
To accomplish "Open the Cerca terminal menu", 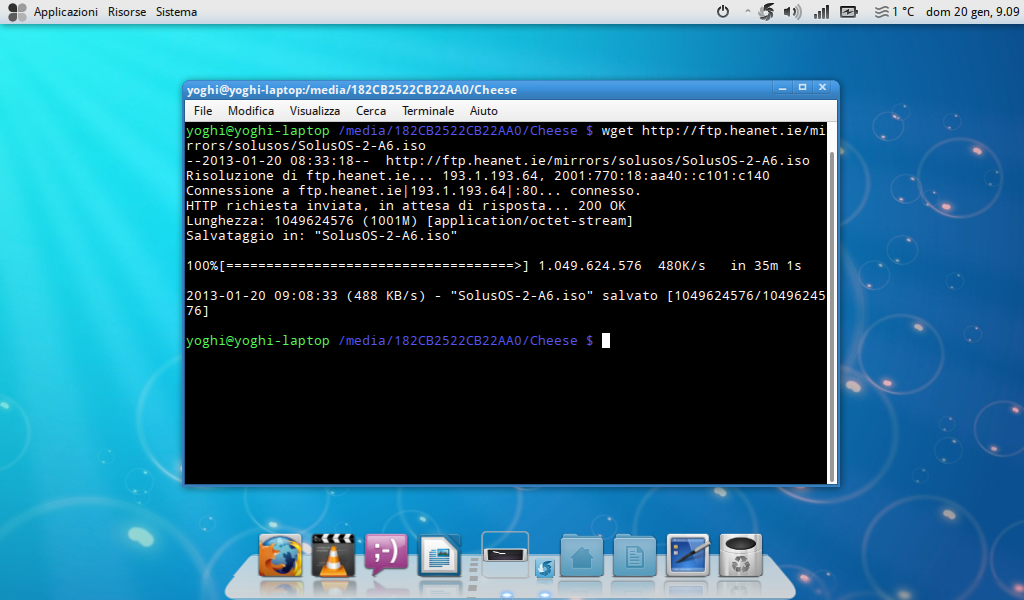I will click(371, 111).
